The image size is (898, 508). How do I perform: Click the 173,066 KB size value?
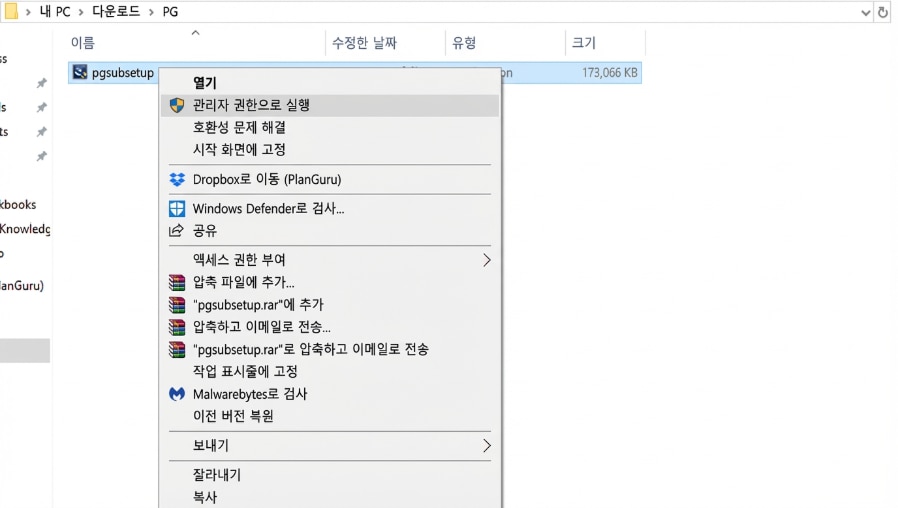tap(609, 73)
